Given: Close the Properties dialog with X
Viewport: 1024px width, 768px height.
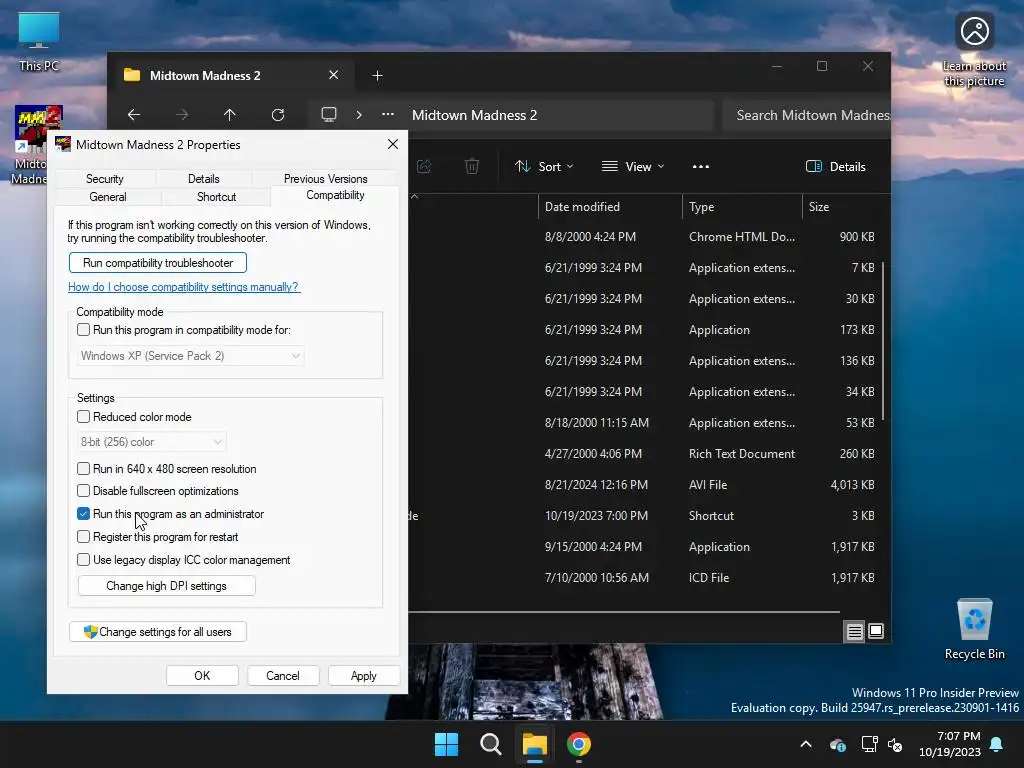Looking at the screenshot, I should pyautogui.click(x=392, y=144).
